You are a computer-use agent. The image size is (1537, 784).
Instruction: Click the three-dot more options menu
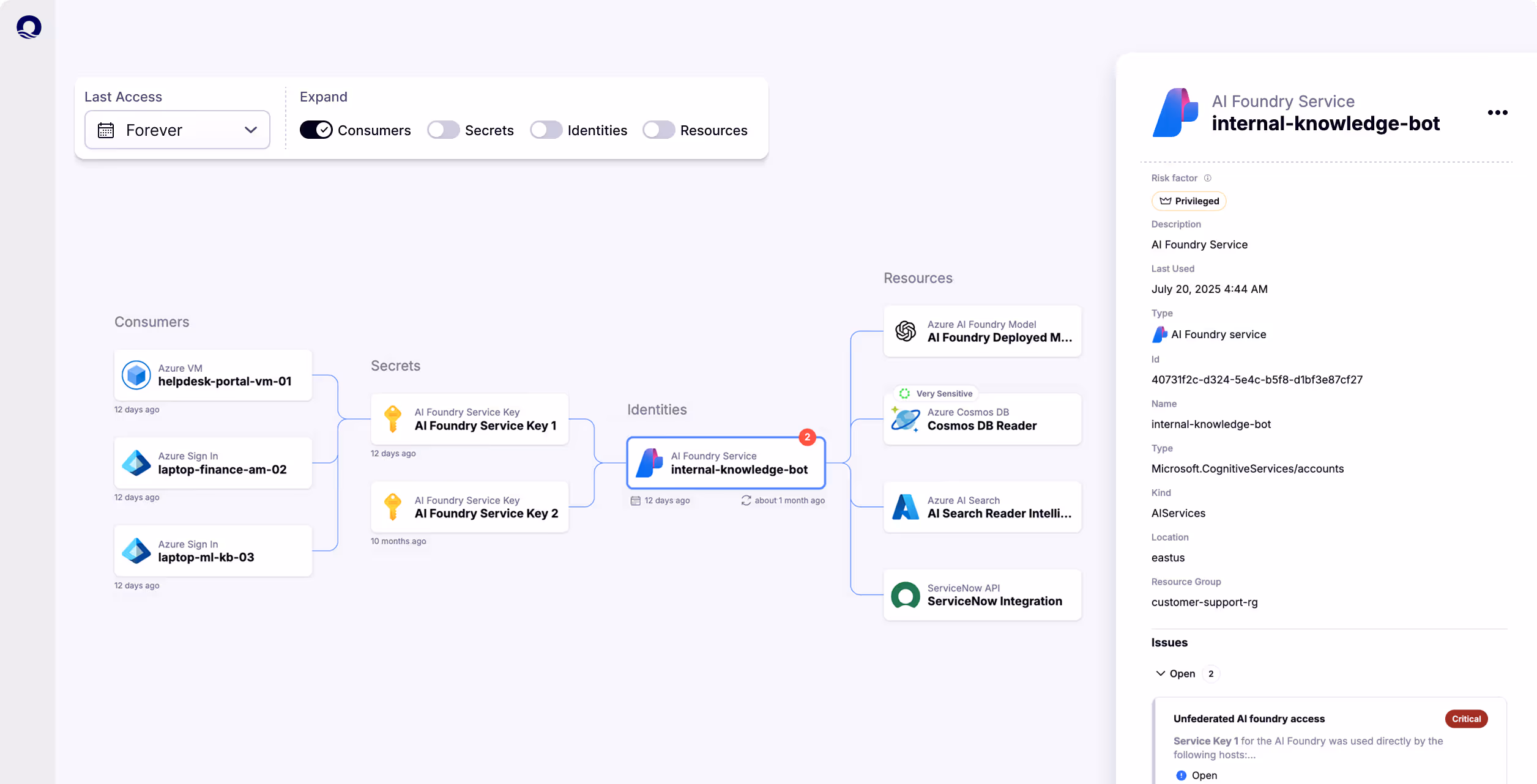1497,113
